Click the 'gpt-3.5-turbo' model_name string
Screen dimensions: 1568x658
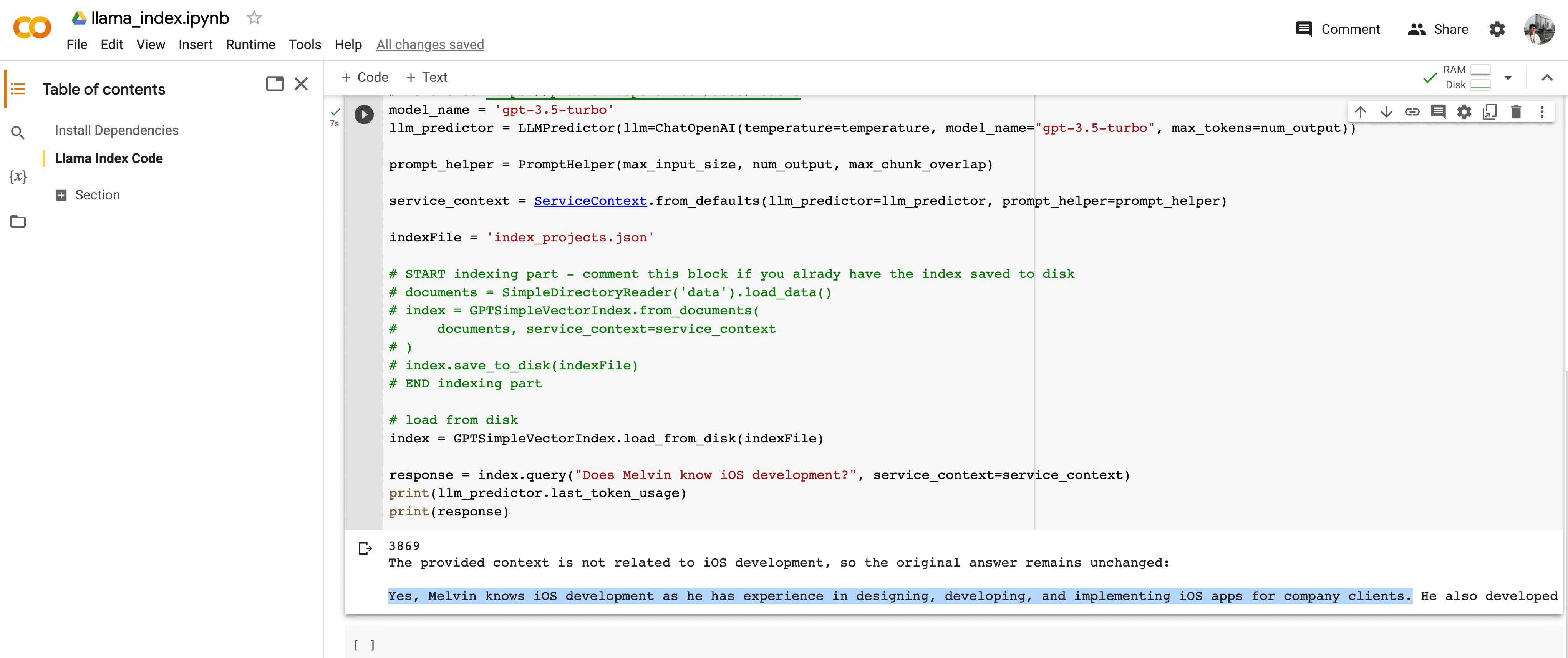(554, 110)
